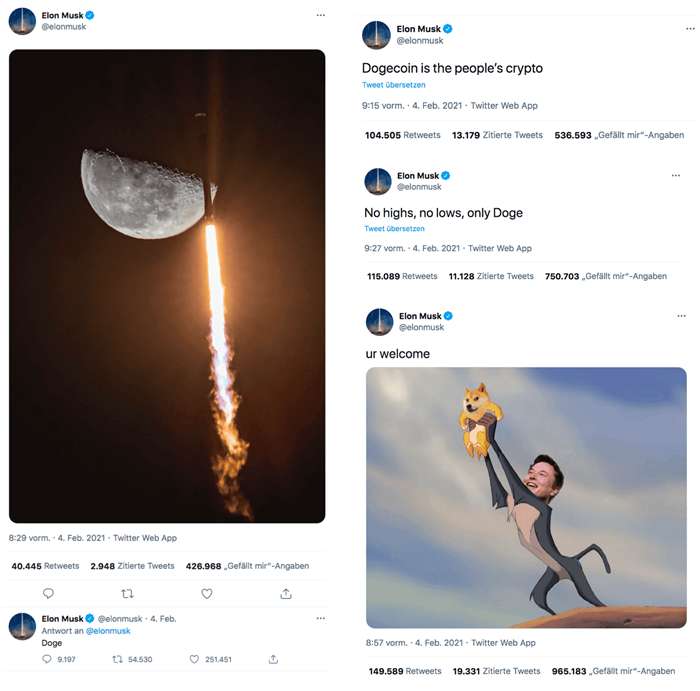
Task: Open the 104.505 Retweets list
Action: click(x=403, y=135)
